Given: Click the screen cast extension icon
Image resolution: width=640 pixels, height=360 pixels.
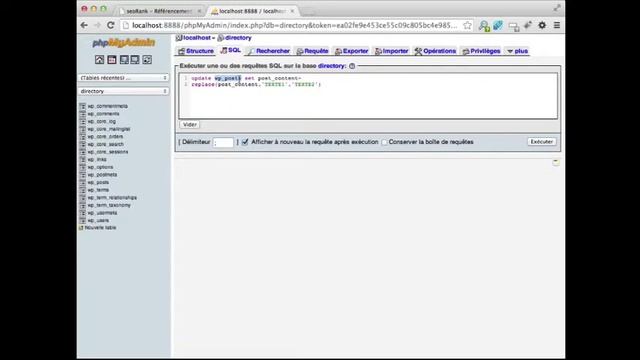Looking at the screenshot, I should [513, 27].
